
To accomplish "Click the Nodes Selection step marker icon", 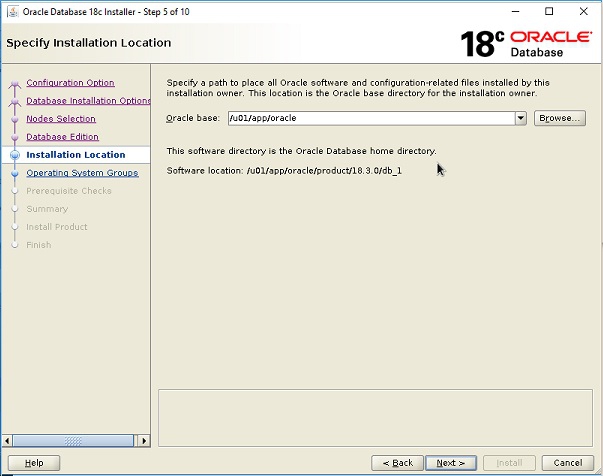I will (15, 119).
